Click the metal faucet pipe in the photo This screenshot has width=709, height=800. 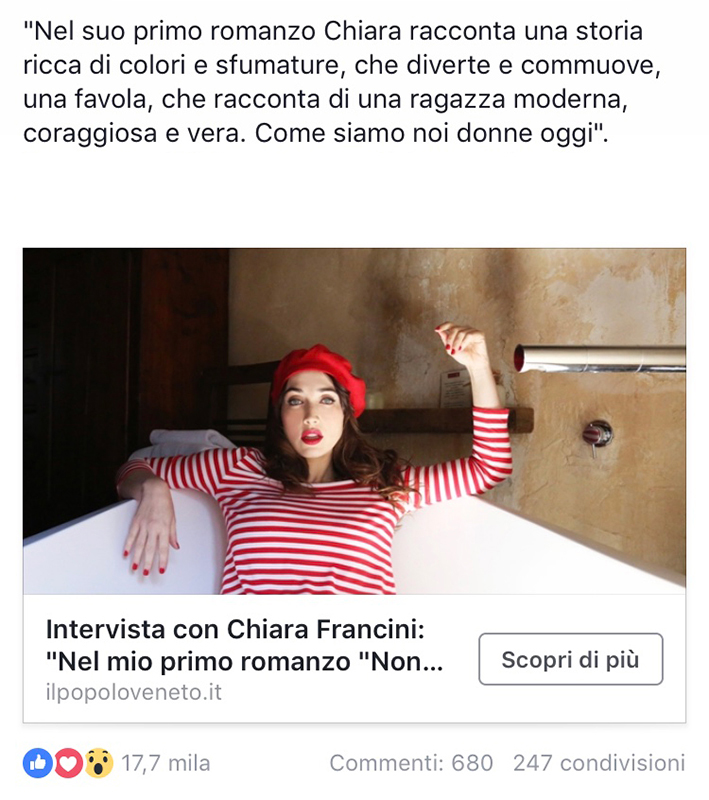pos(599,358)
